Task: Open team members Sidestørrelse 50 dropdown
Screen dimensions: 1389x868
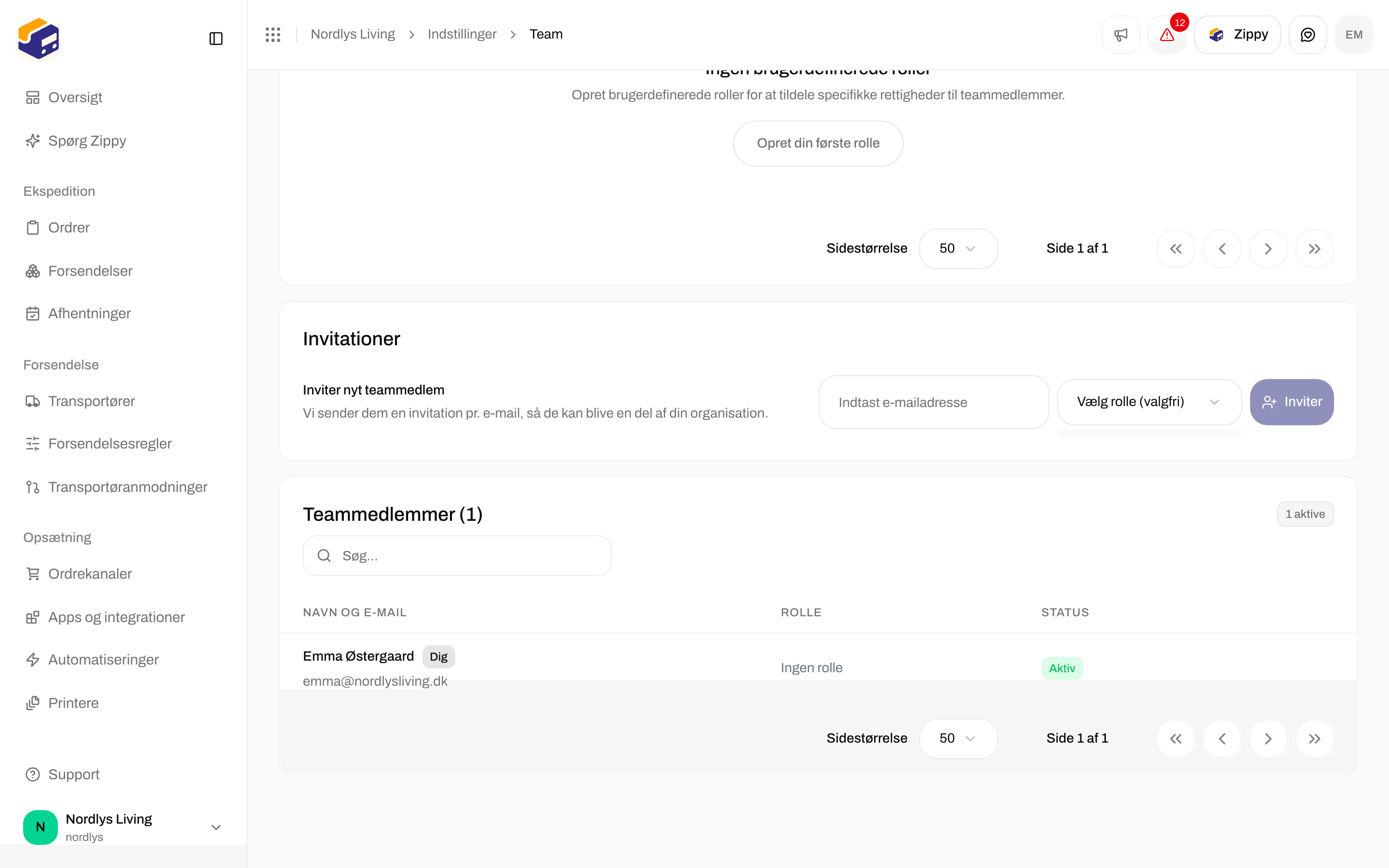Action: point(958,738)
